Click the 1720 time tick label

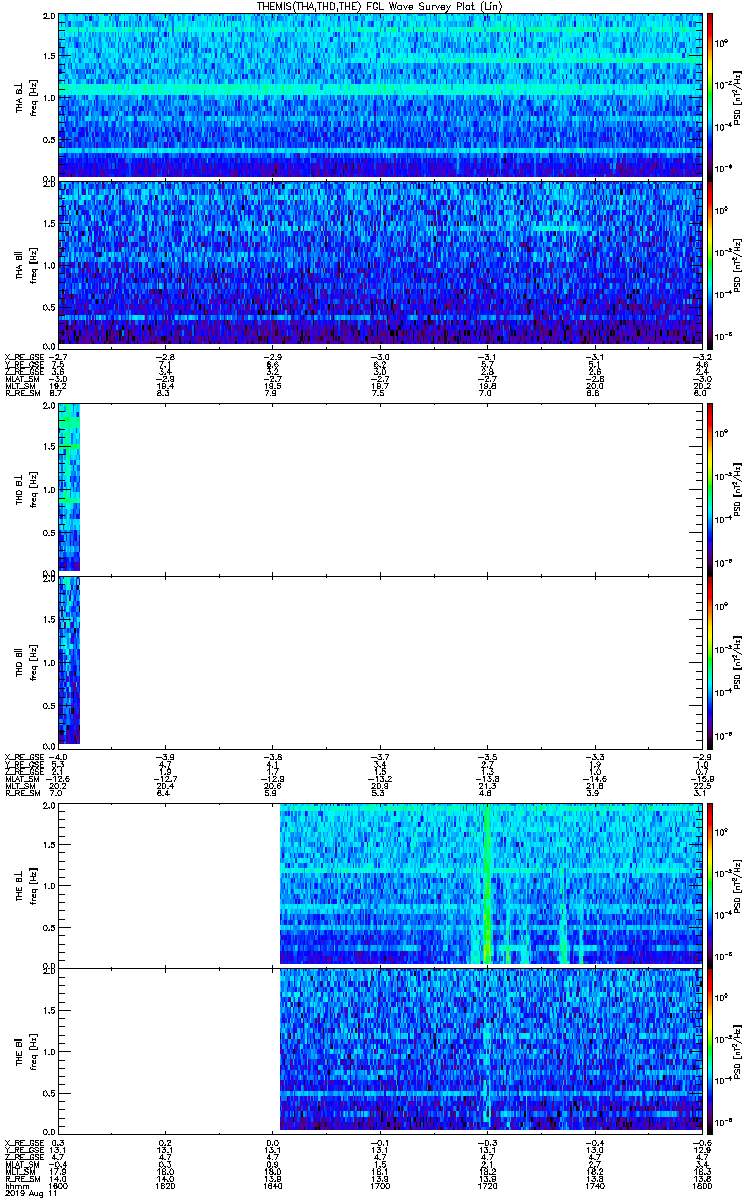click(487, 1184)
